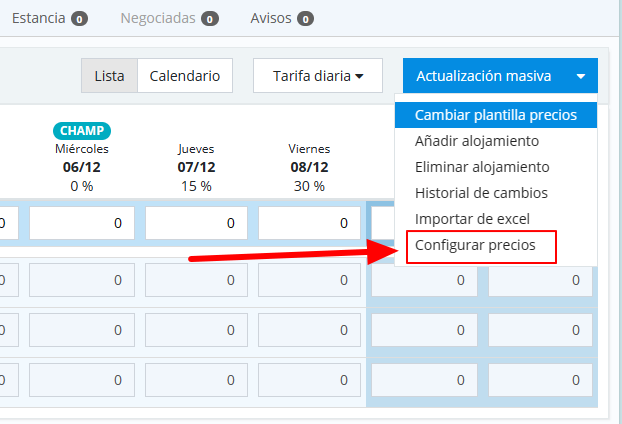Click the CHAMP badge above Miércoles
The height and width of the screenshot is (424, 622).
tap(82, 131)
